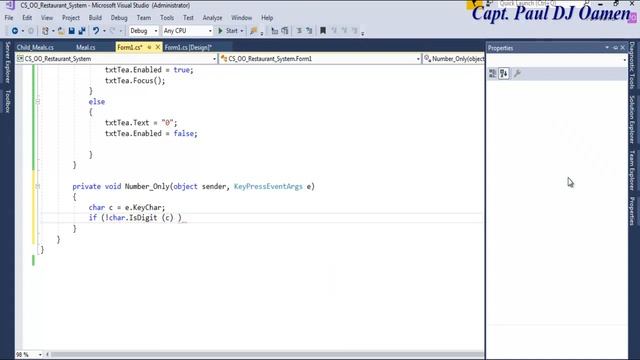This screenshot has width=640, height=360.
Task: Open the Toolbox side tab
Action: (7, 101)
